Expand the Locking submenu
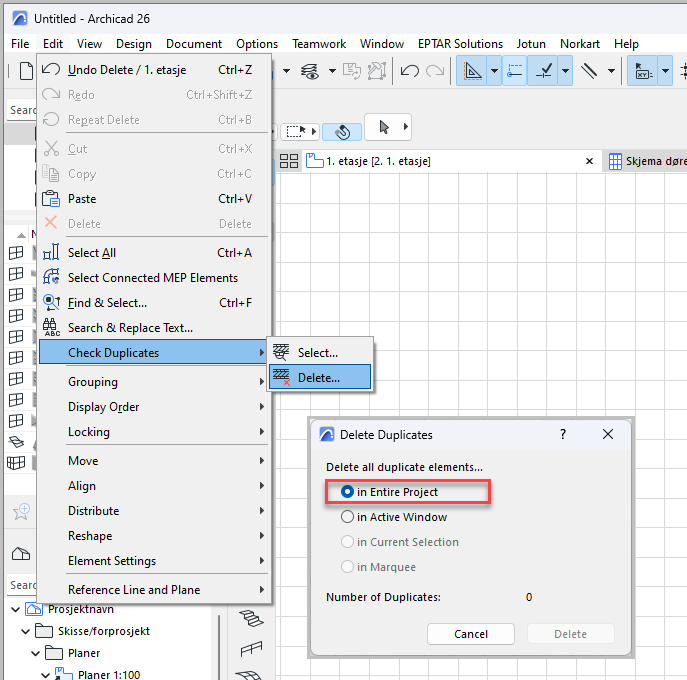This screenshot has height=680, width=687. pos(154,432)
